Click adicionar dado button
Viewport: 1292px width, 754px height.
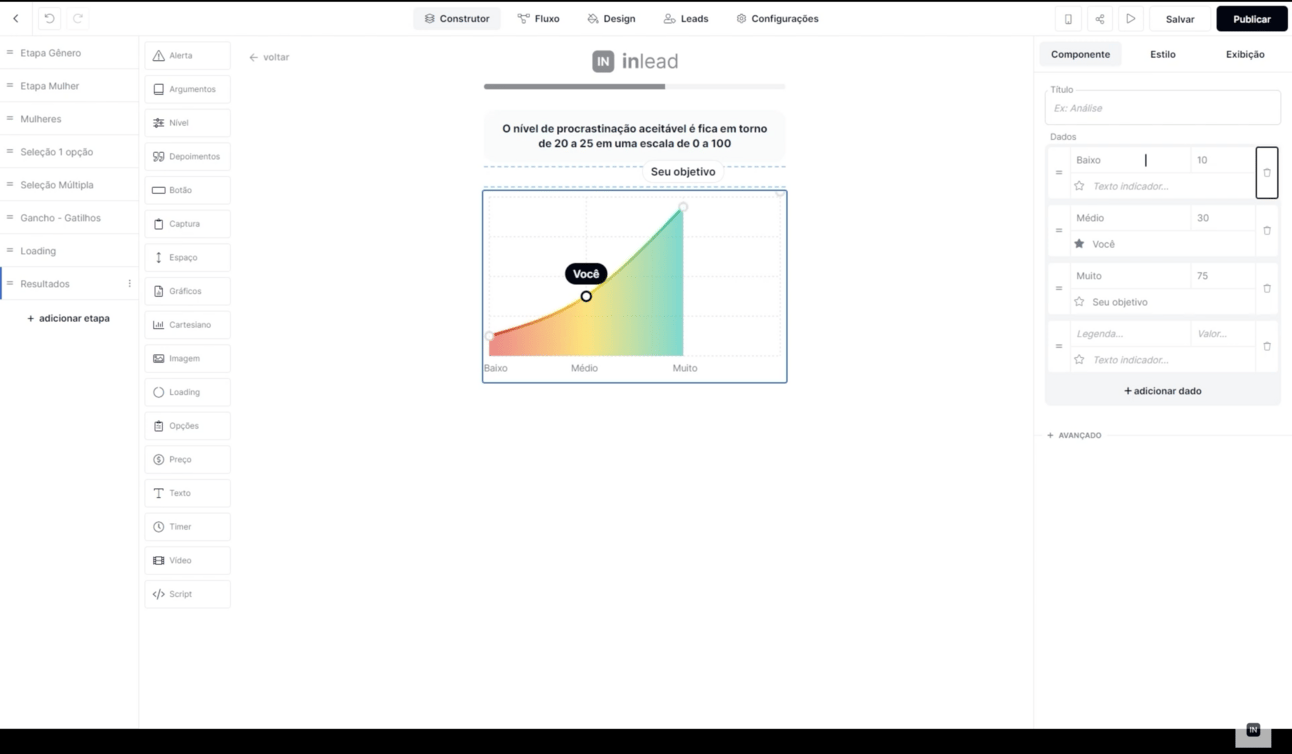click(x=1163, y=391)
